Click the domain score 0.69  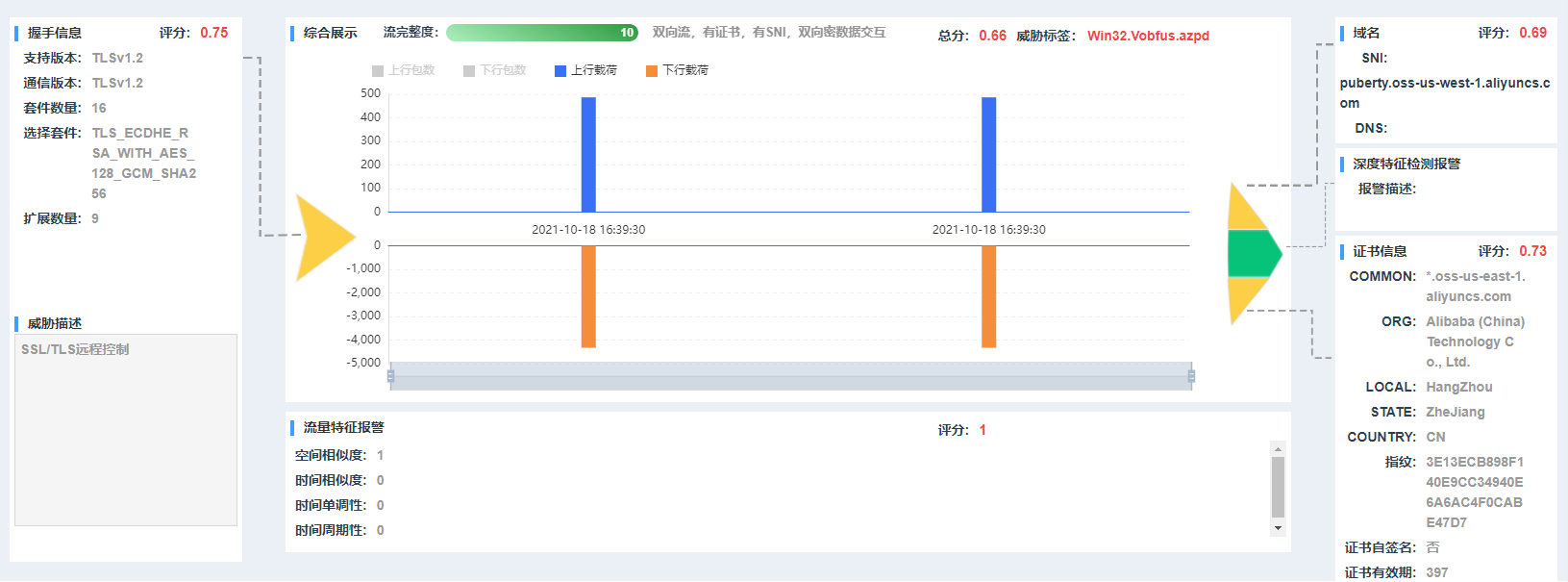pyautogui.click(x=1533, y=33)
